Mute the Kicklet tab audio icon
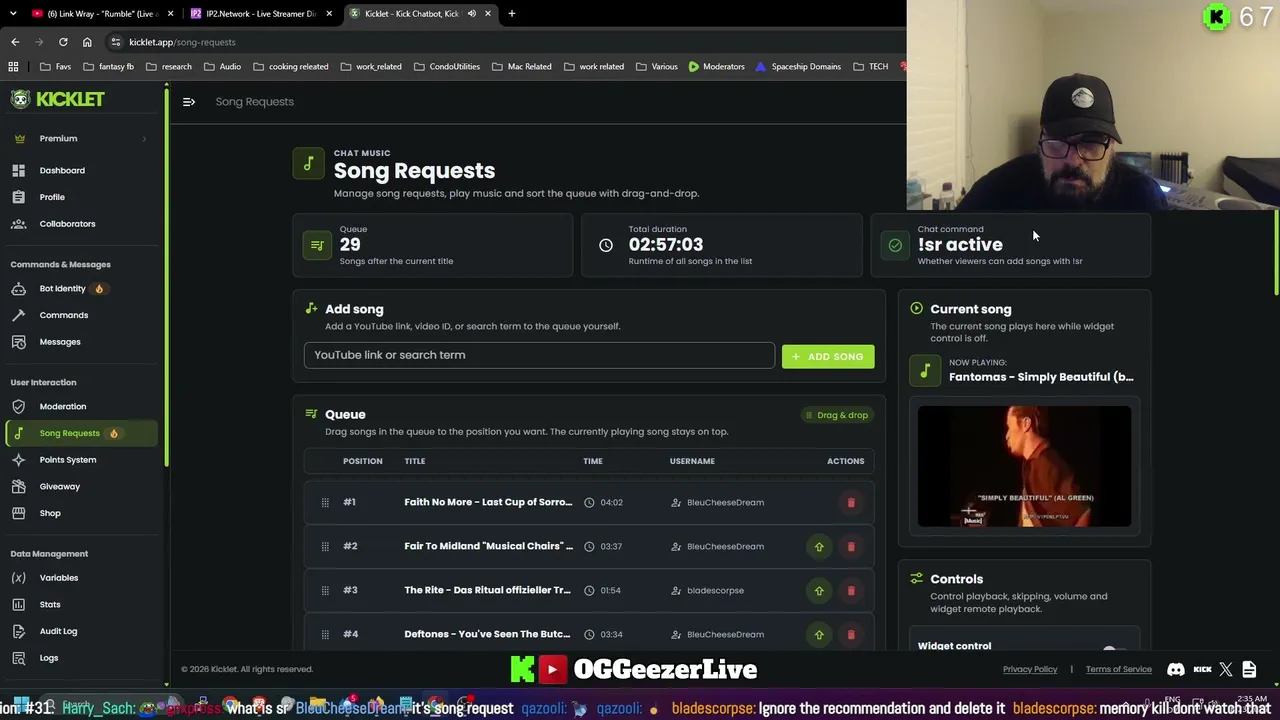The height and width of the screenshot is (720, 1280). [472, 14]
